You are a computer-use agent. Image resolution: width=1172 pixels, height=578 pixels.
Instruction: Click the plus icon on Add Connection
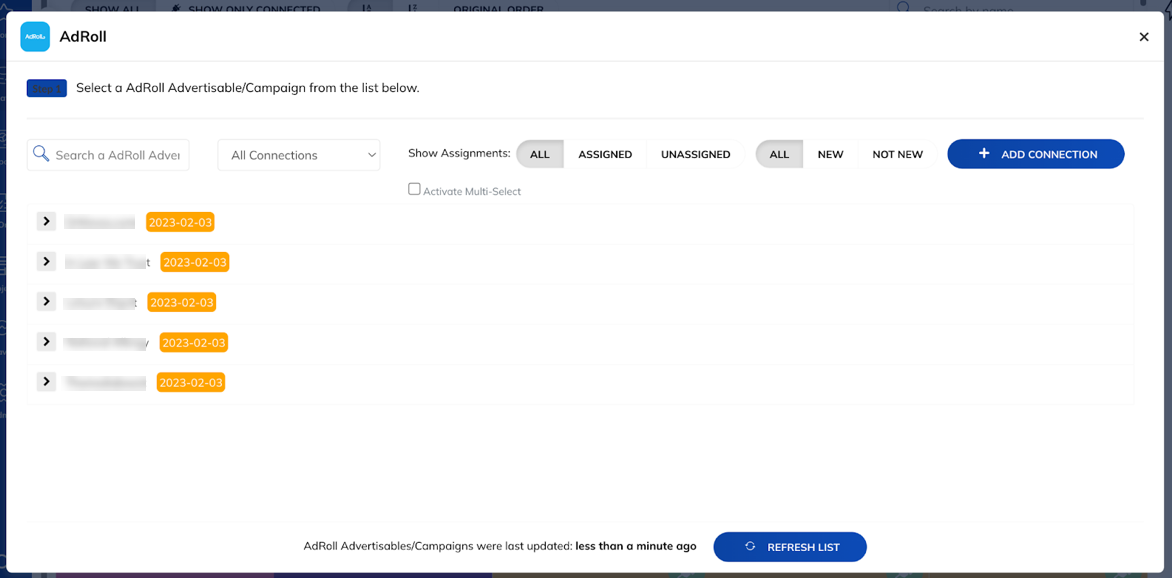(984, 153)
